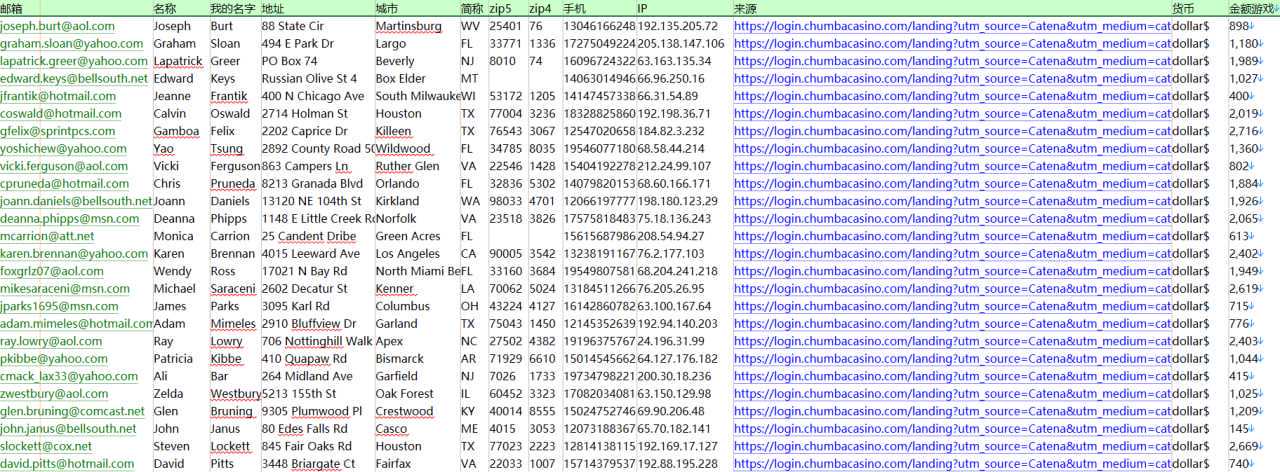
Task: Select the 我的名字 header cell
Action: click(233, 8)
